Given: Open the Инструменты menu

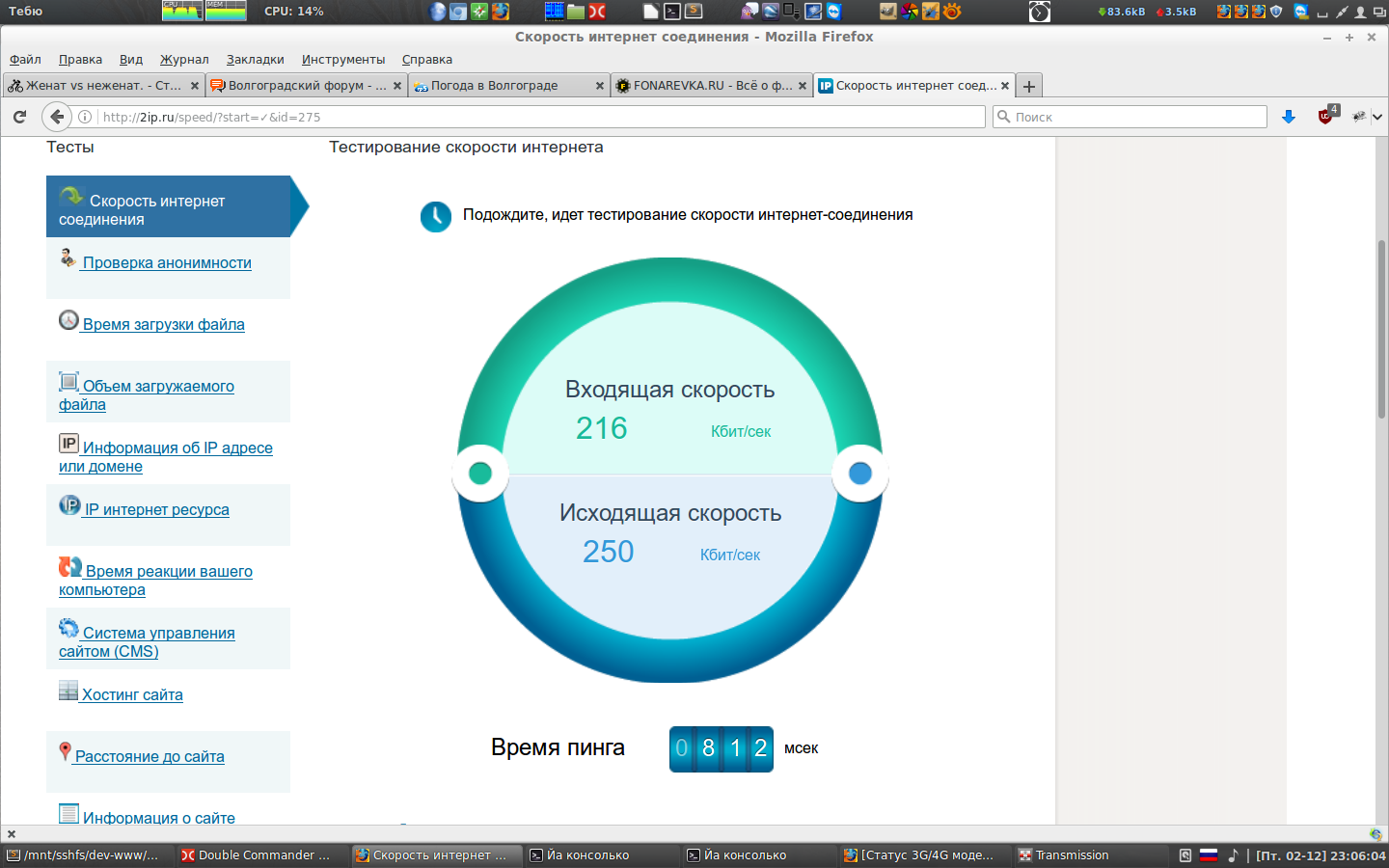Looking at the screenshot, I should click(342, 60).
